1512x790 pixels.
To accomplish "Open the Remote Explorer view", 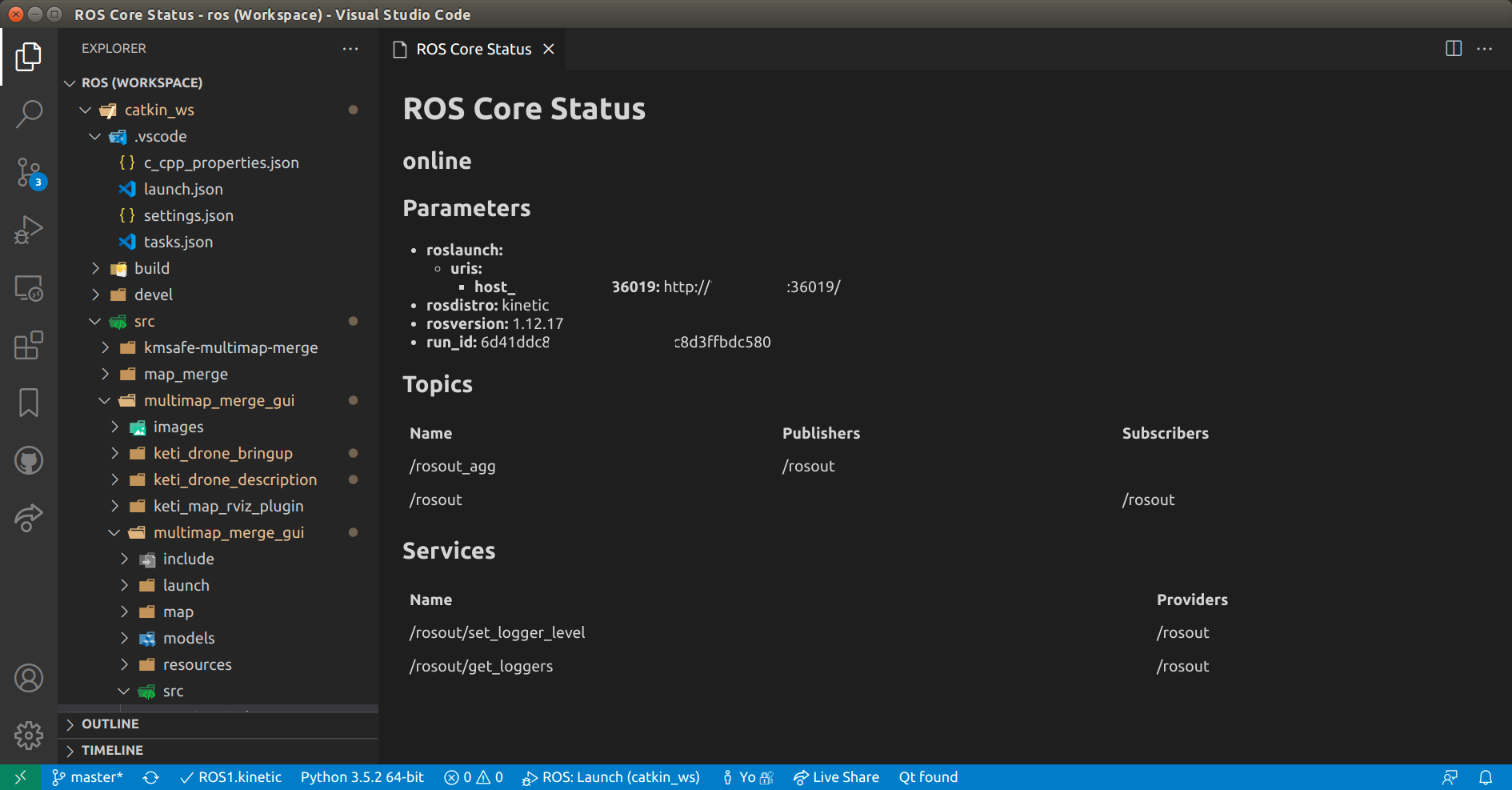I will [29, 288].
